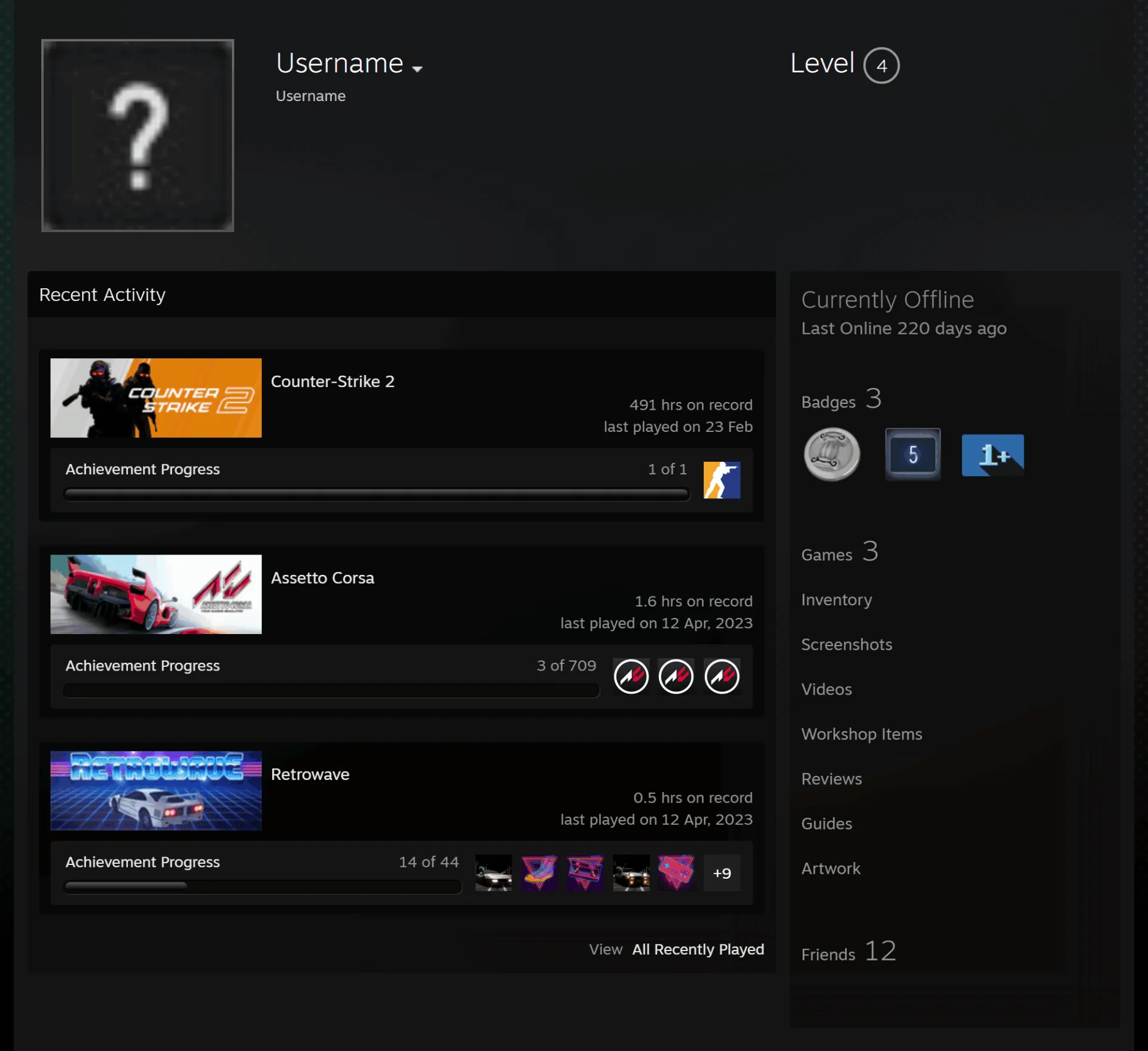Click the question mark profile avatar
The width and height of the screenshot is (1148, 1051).
[138, 136]
